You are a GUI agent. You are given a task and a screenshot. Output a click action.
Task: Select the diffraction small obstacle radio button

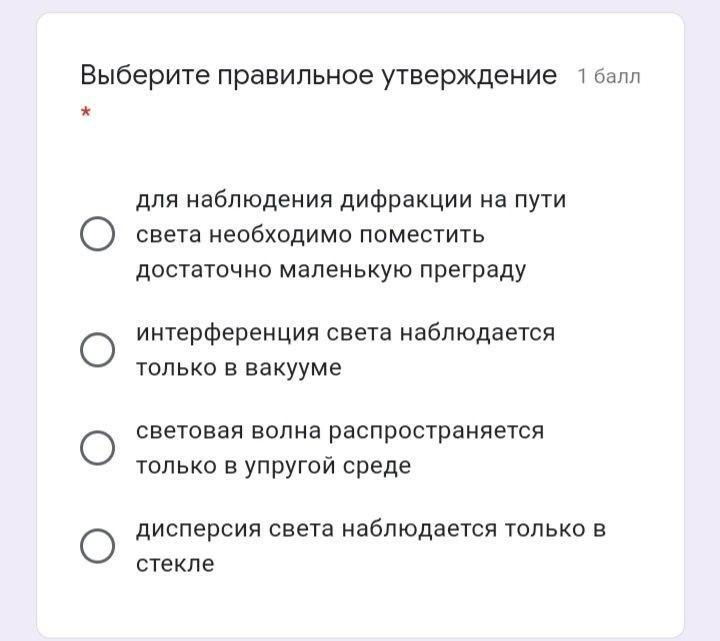[x=96, y=235]
